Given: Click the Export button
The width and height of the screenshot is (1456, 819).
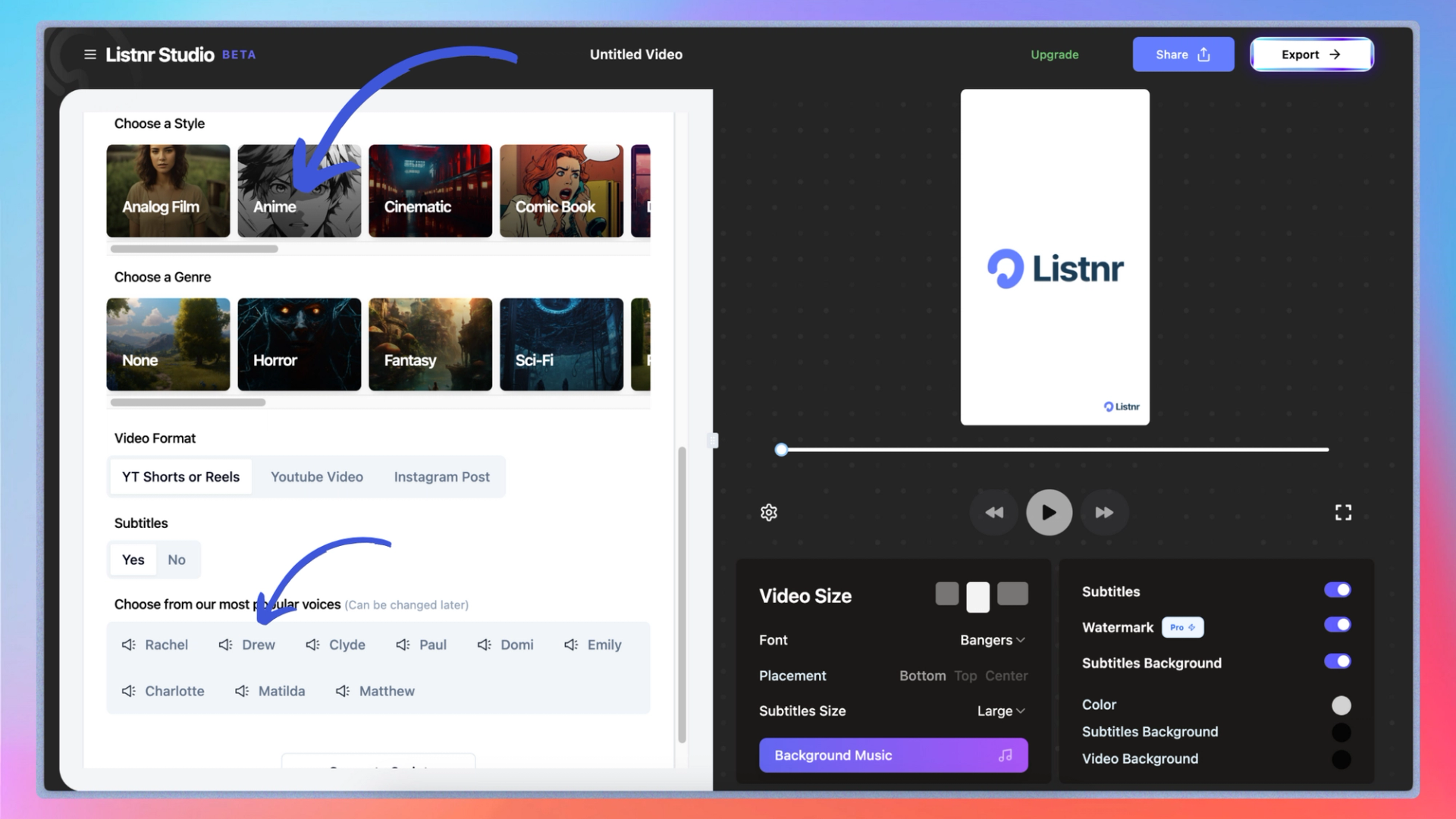Looking at the screenshot, I should (x=1310, y=55).
